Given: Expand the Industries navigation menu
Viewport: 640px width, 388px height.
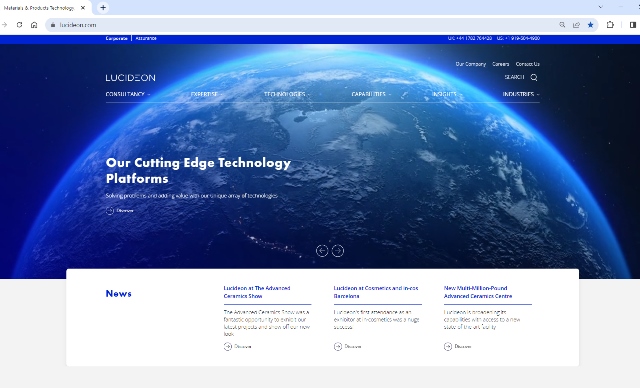Looking at the screenshot, I should (521, 94).
